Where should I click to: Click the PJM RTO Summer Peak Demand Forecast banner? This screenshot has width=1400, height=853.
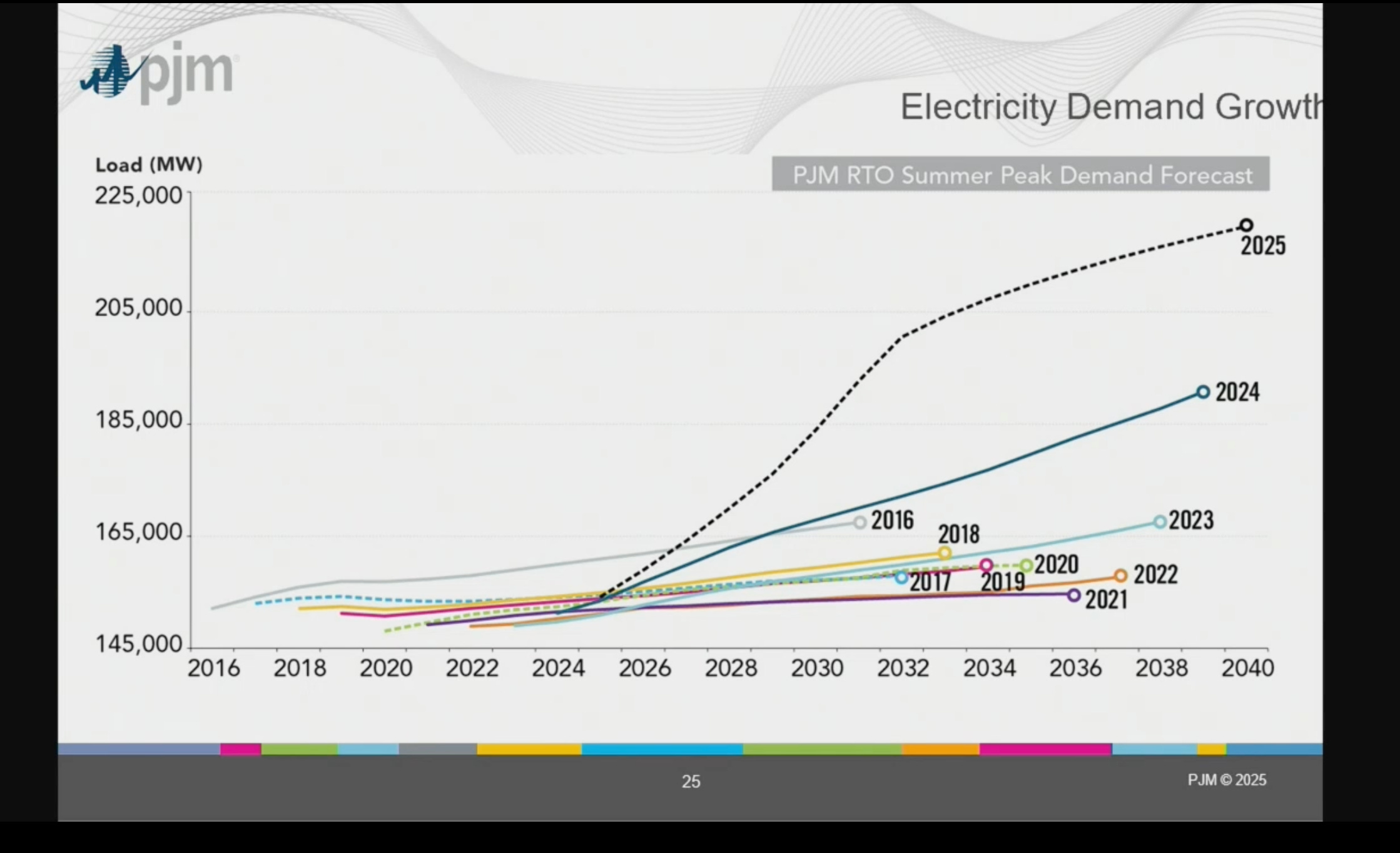[1020, 175]
